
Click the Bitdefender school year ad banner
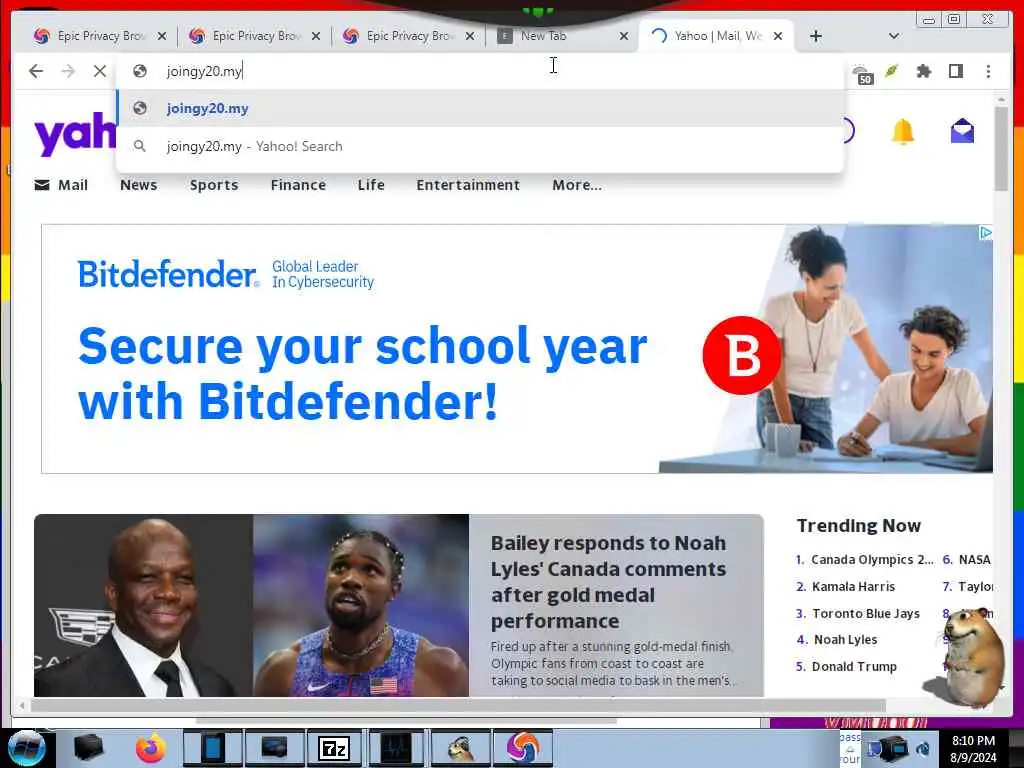pos(517,349)
